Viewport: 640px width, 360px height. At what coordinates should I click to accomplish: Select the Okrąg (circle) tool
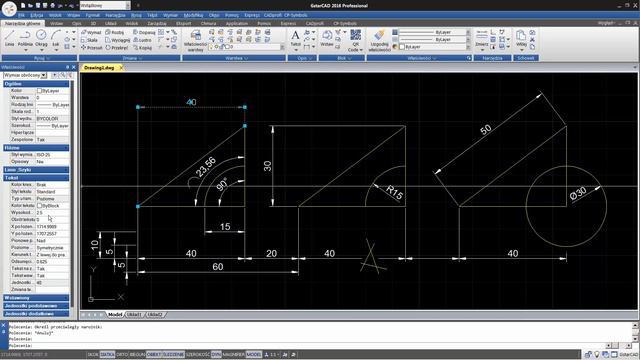tap(41, 38)
